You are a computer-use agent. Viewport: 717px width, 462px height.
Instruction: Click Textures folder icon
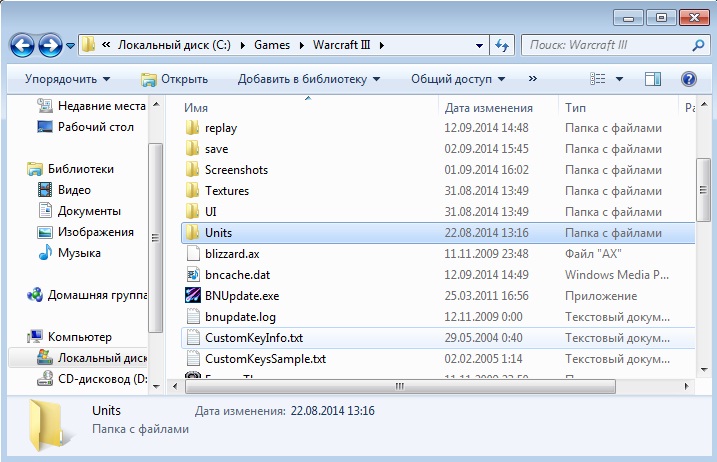(193, 191)
